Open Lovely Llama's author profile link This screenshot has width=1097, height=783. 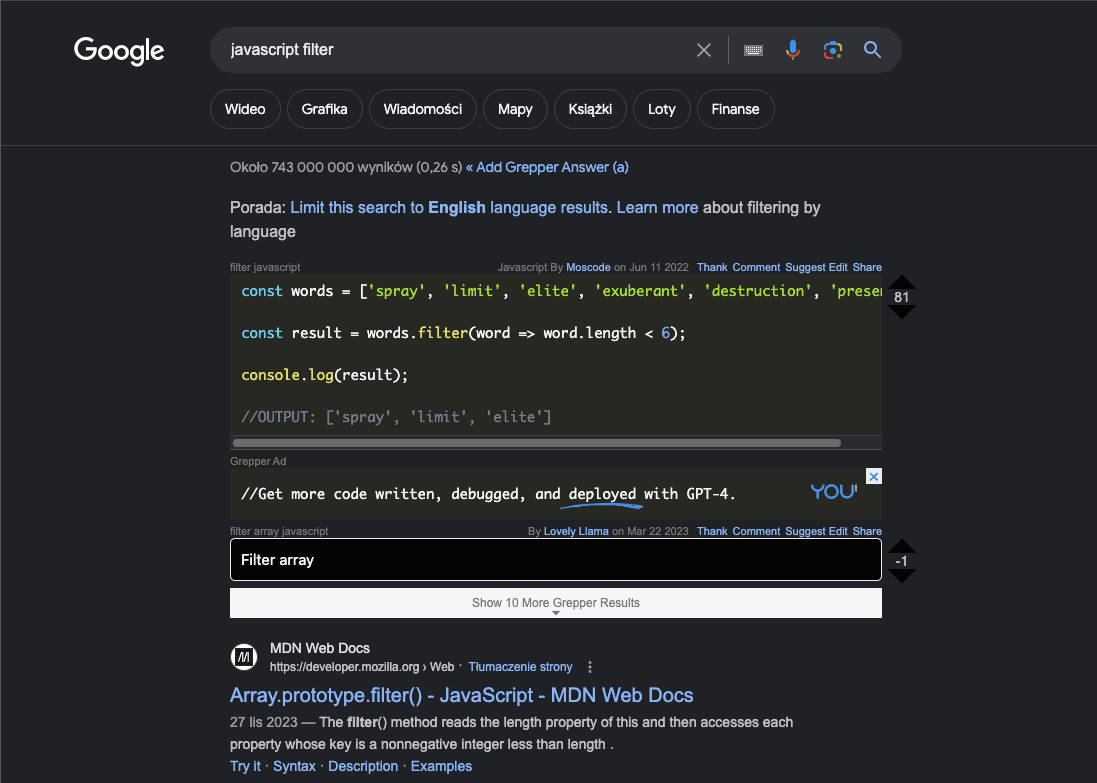click(x=576, y=531)
